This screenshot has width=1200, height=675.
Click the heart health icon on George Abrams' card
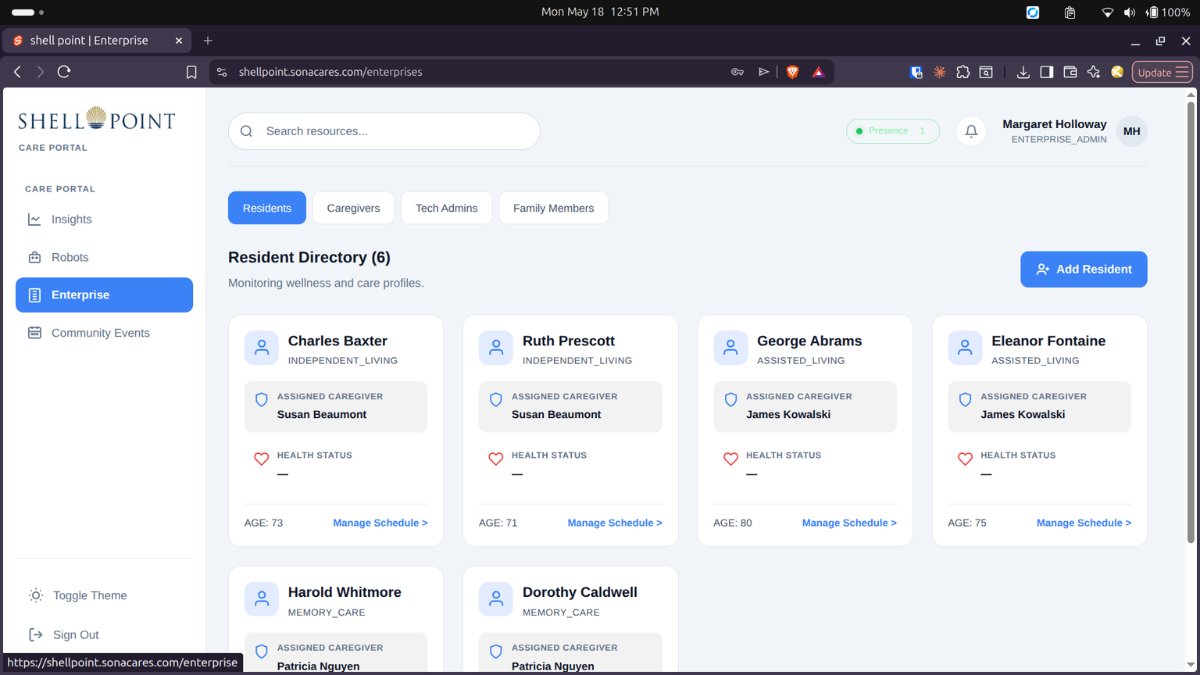[730, 459]
